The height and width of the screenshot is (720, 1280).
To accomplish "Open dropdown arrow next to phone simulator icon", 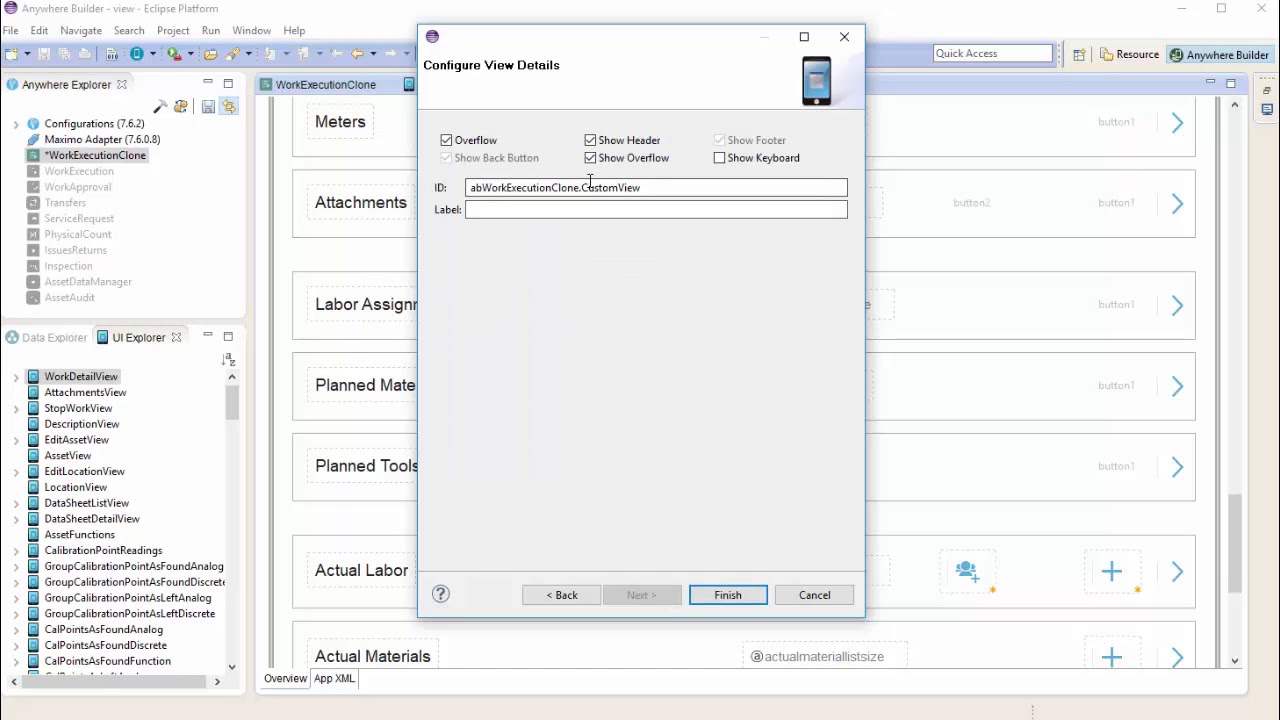I will [x=153, y=54].
